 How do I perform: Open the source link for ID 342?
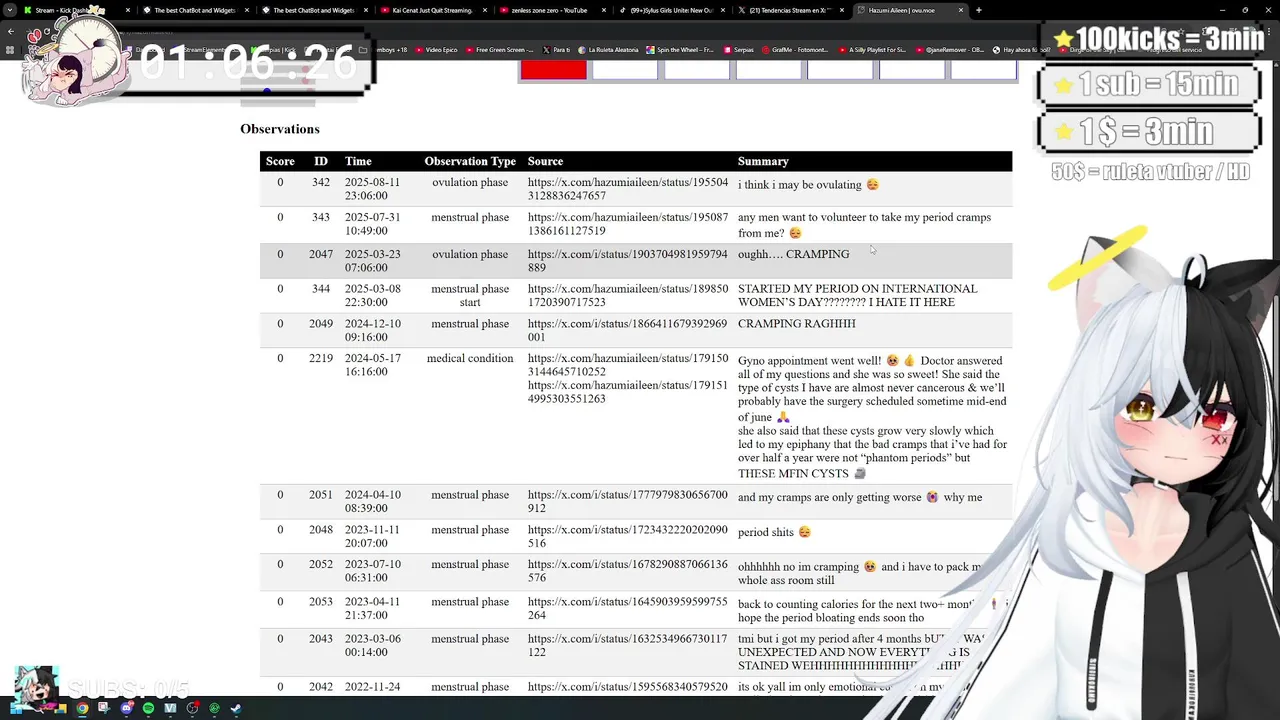coord(628,189)
